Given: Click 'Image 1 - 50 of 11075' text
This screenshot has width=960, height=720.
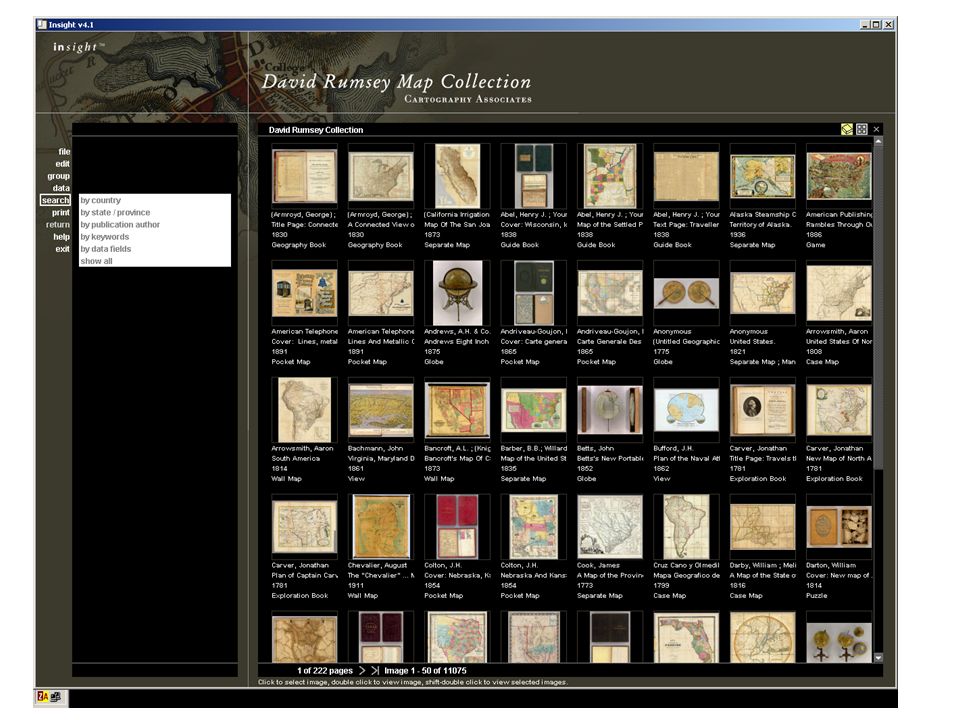Looking at the screenshot, I should tap(425, 670).
